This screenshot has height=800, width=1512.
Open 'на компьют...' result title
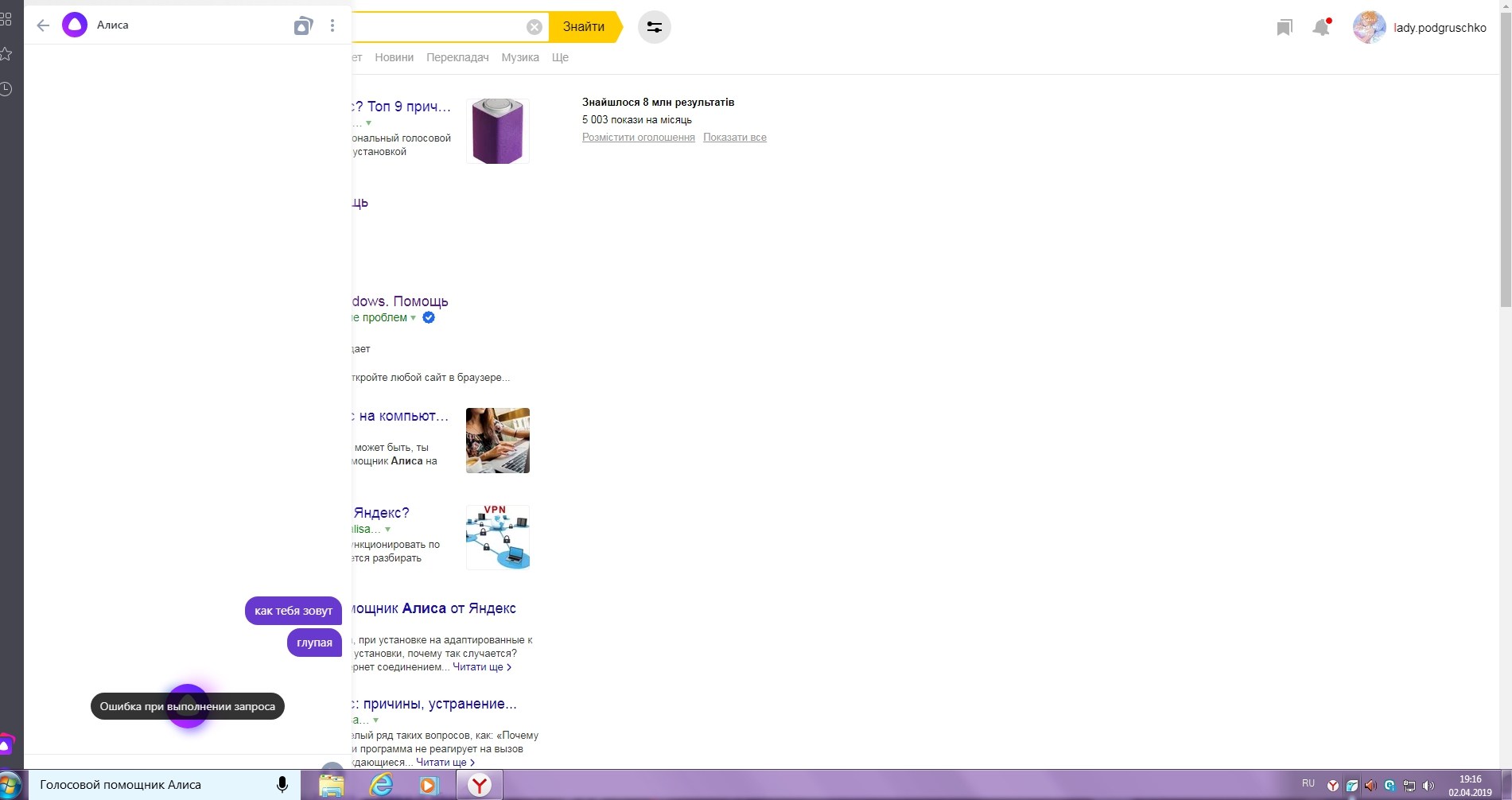point(400,416)
